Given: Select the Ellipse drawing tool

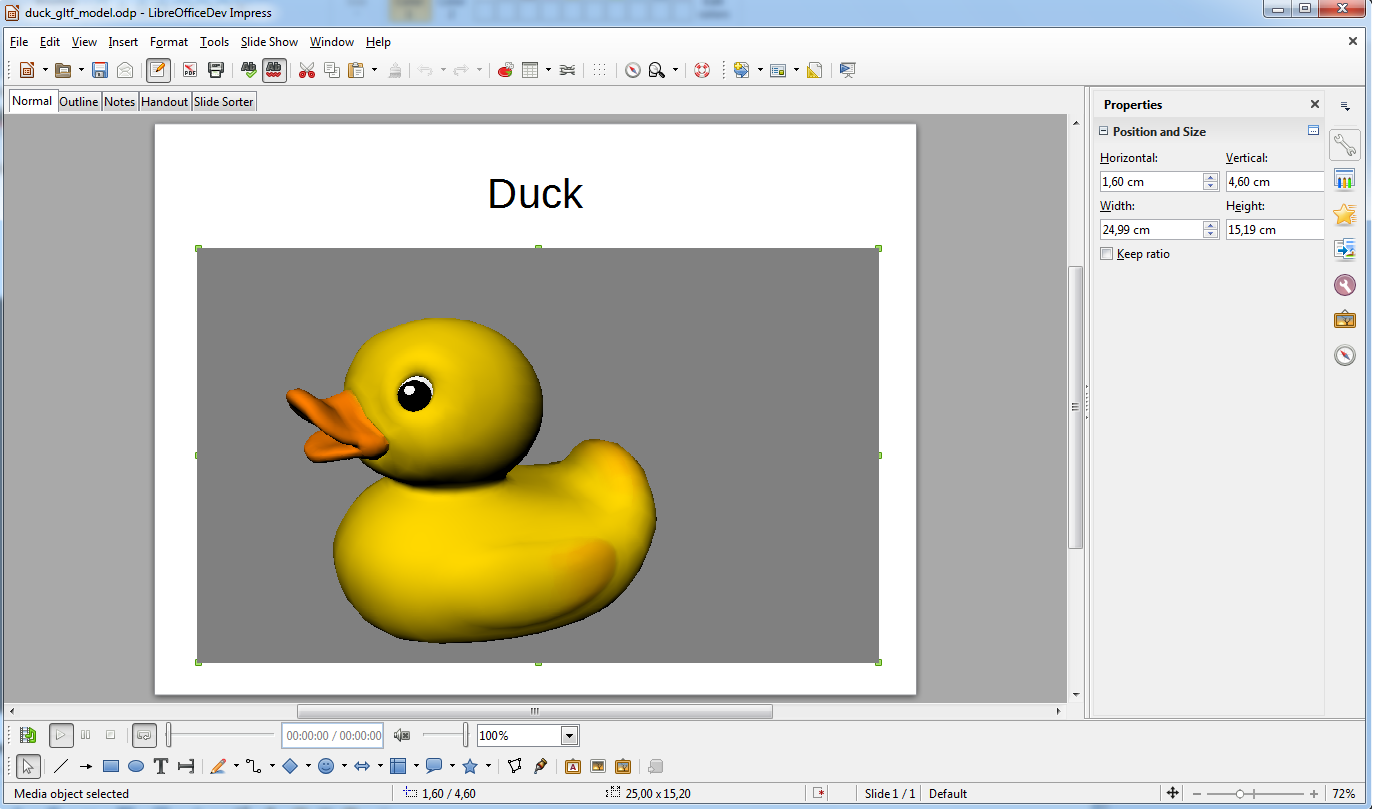Looking at the screenshot, I should [x=136, y=766].
